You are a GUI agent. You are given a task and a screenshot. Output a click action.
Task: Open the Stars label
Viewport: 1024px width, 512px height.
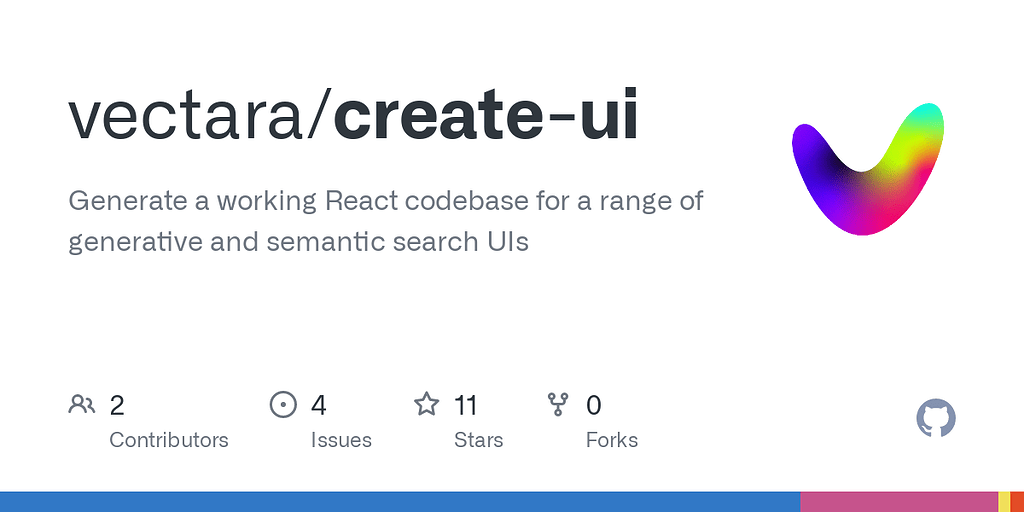tap(478, 440)
